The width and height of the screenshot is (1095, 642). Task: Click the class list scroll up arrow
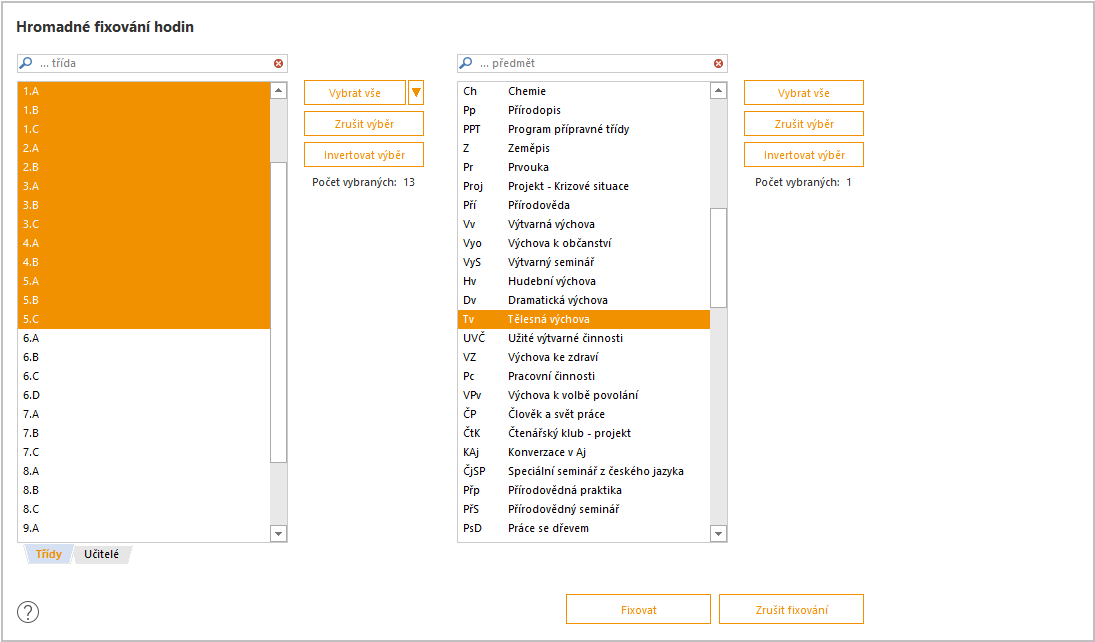[x=279, y=90]
